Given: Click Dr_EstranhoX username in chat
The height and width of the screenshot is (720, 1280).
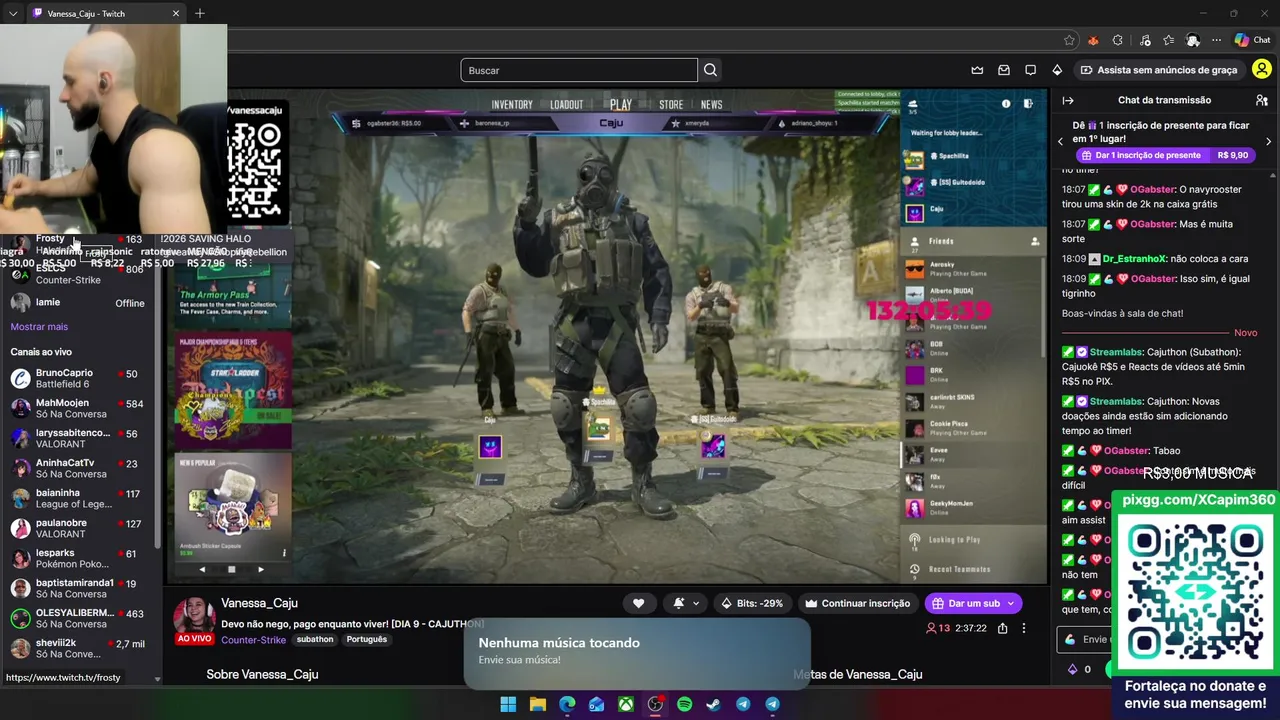Looking at the screenshot, I should coord(1135,259).
